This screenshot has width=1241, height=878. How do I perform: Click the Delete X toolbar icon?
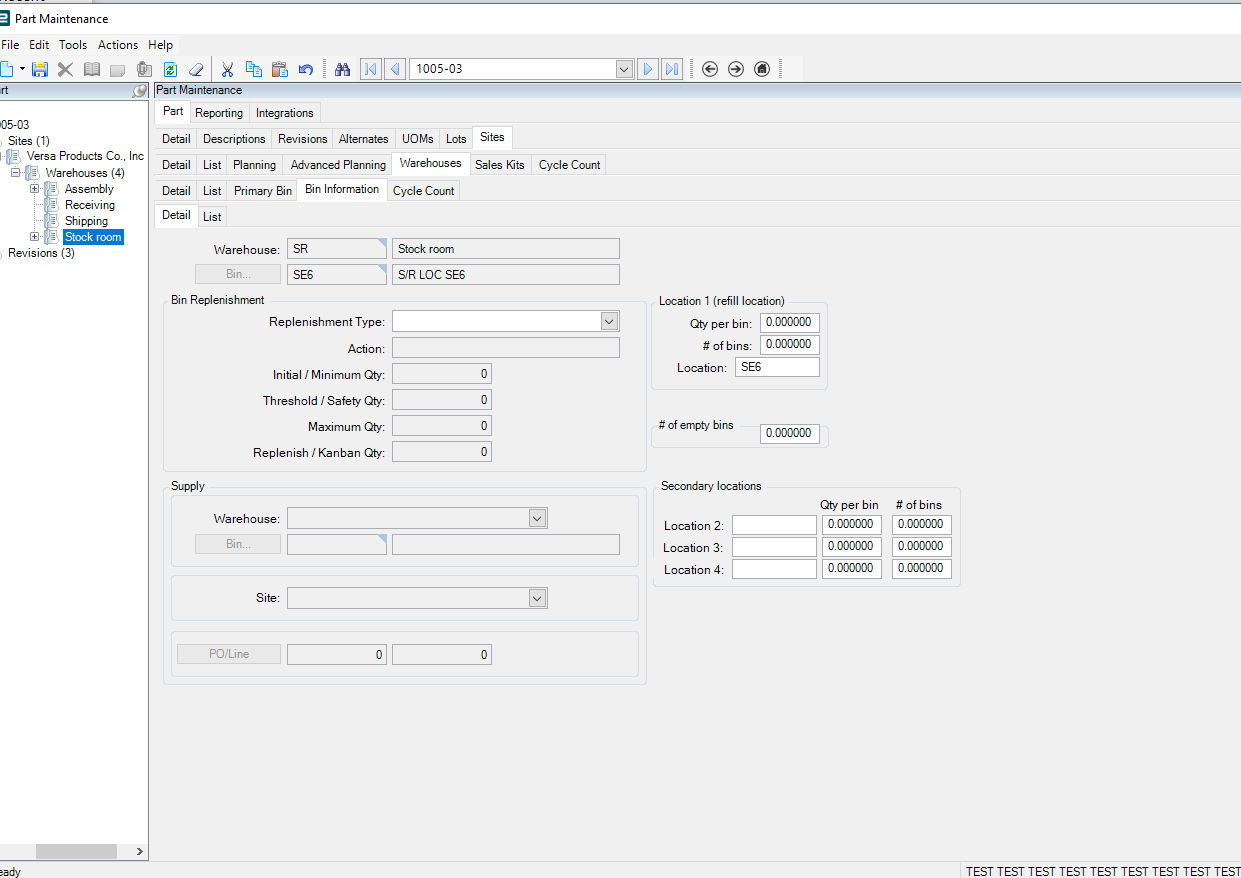65,69
